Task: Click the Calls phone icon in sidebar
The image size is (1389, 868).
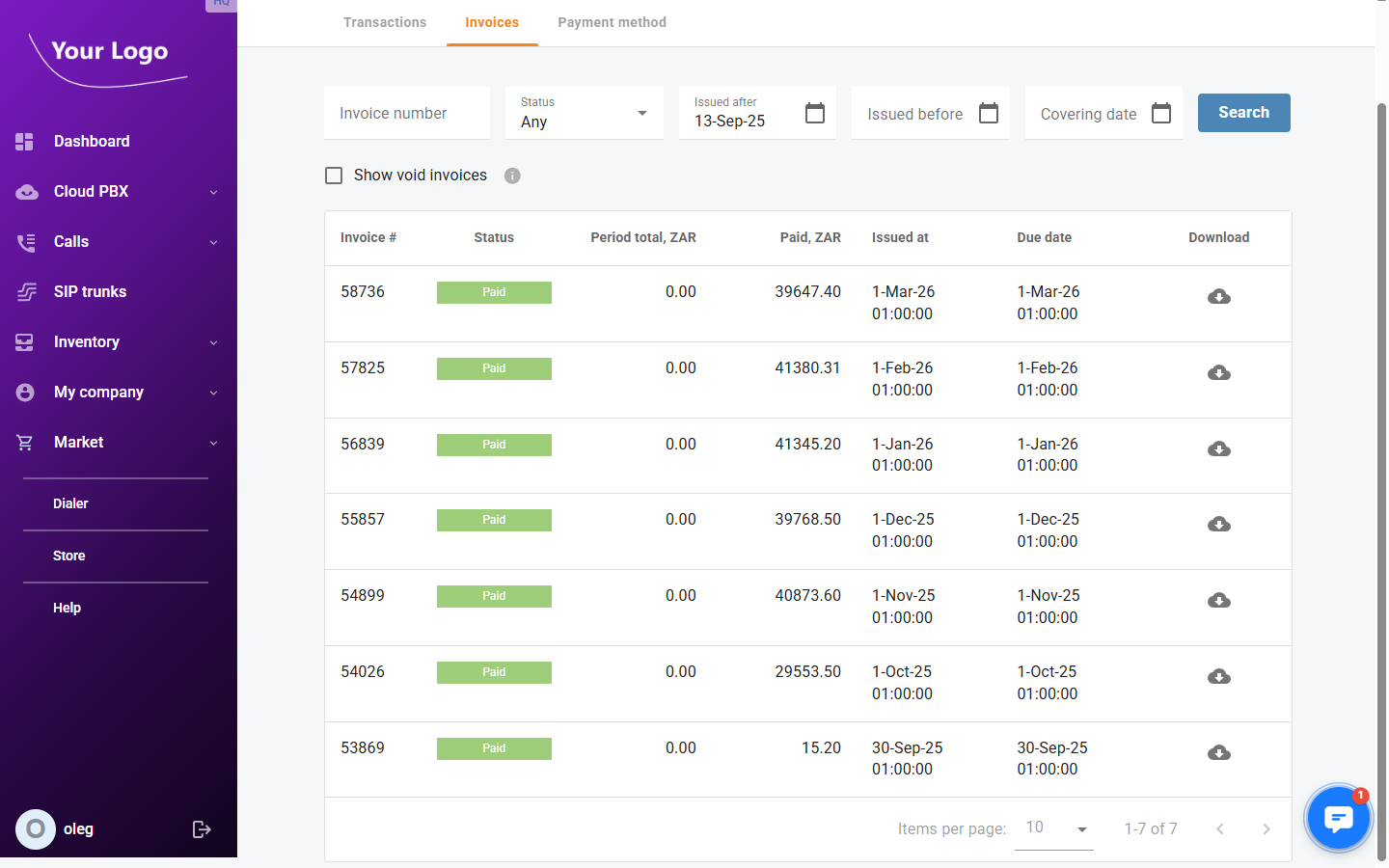Action: 24,241
